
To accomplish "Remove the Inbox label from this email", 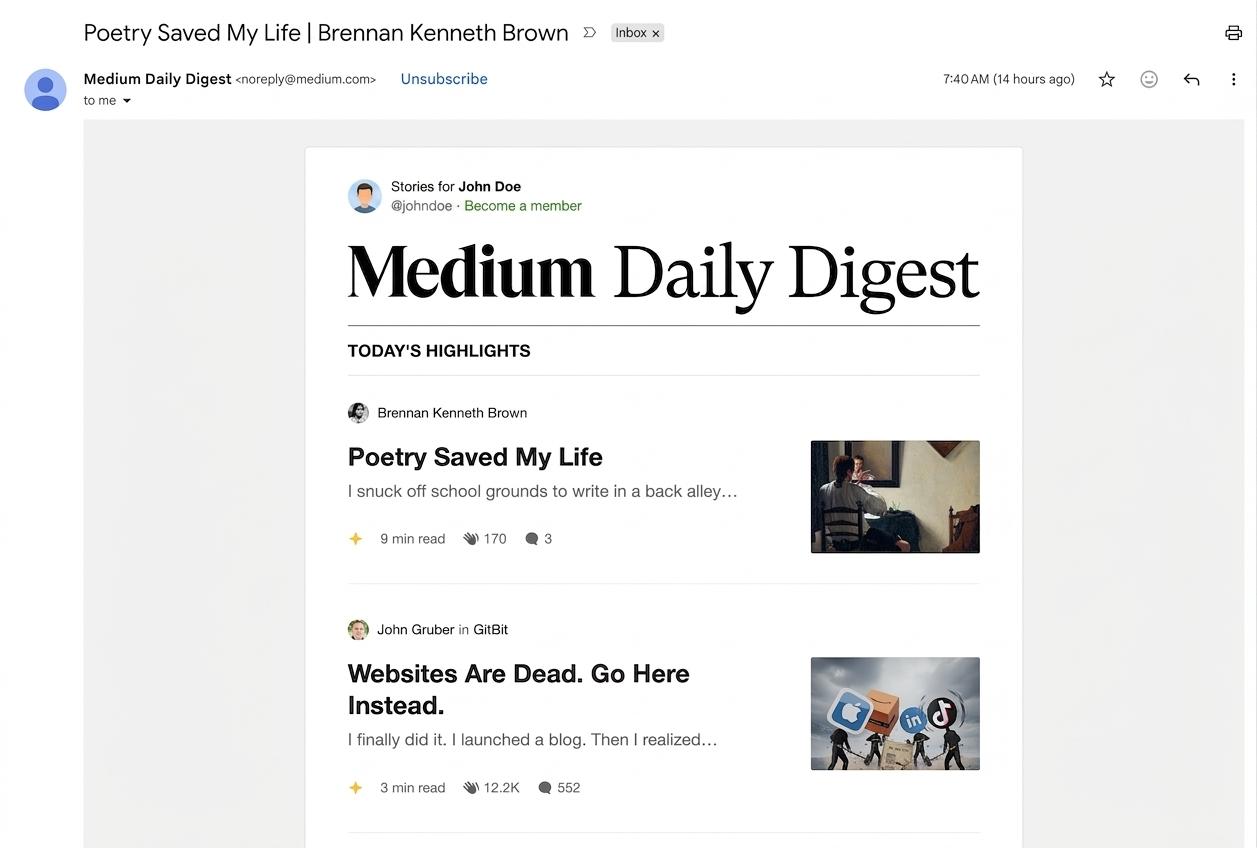I will 656,32.
